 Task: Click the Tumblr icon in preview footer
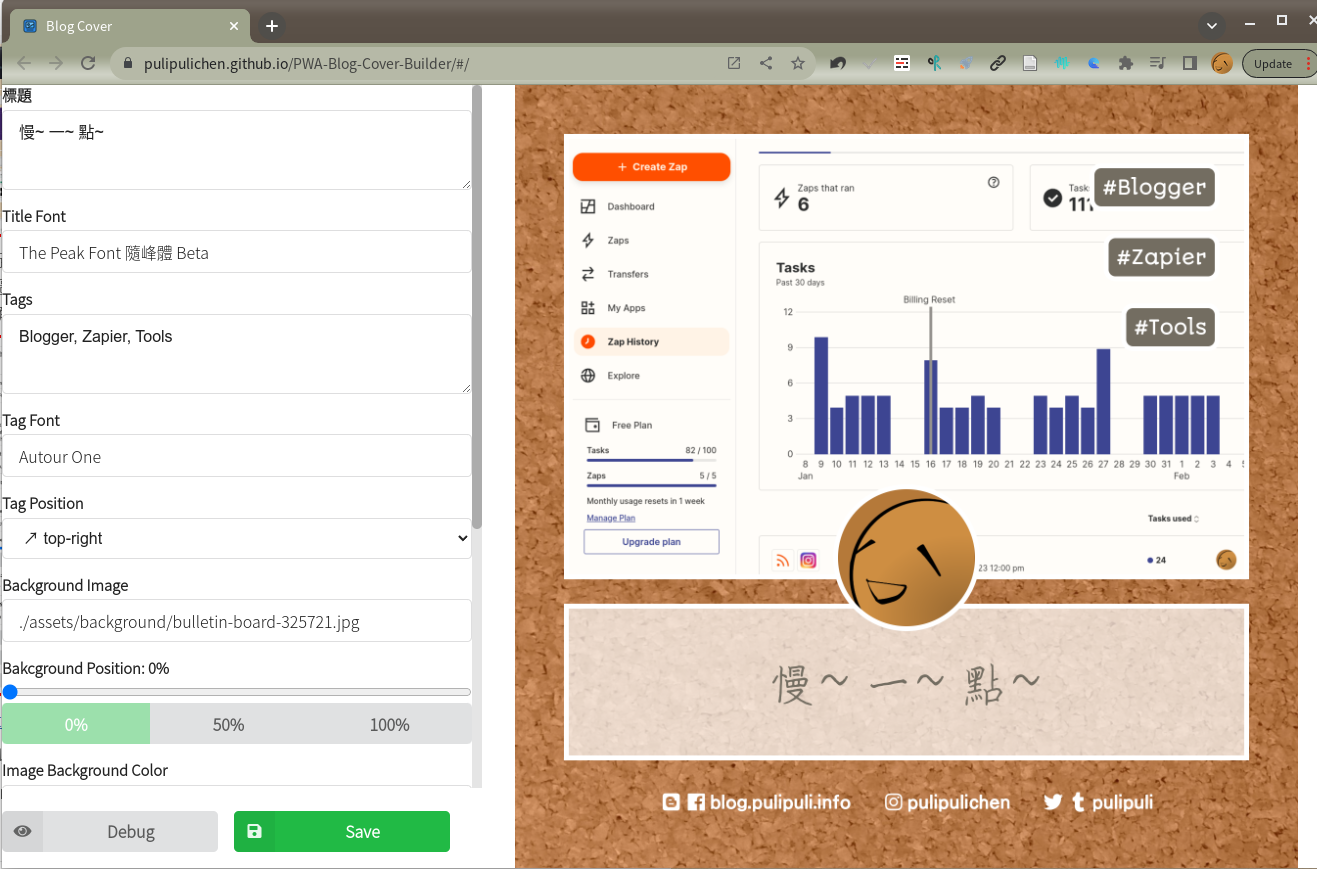coord(1078,802)
